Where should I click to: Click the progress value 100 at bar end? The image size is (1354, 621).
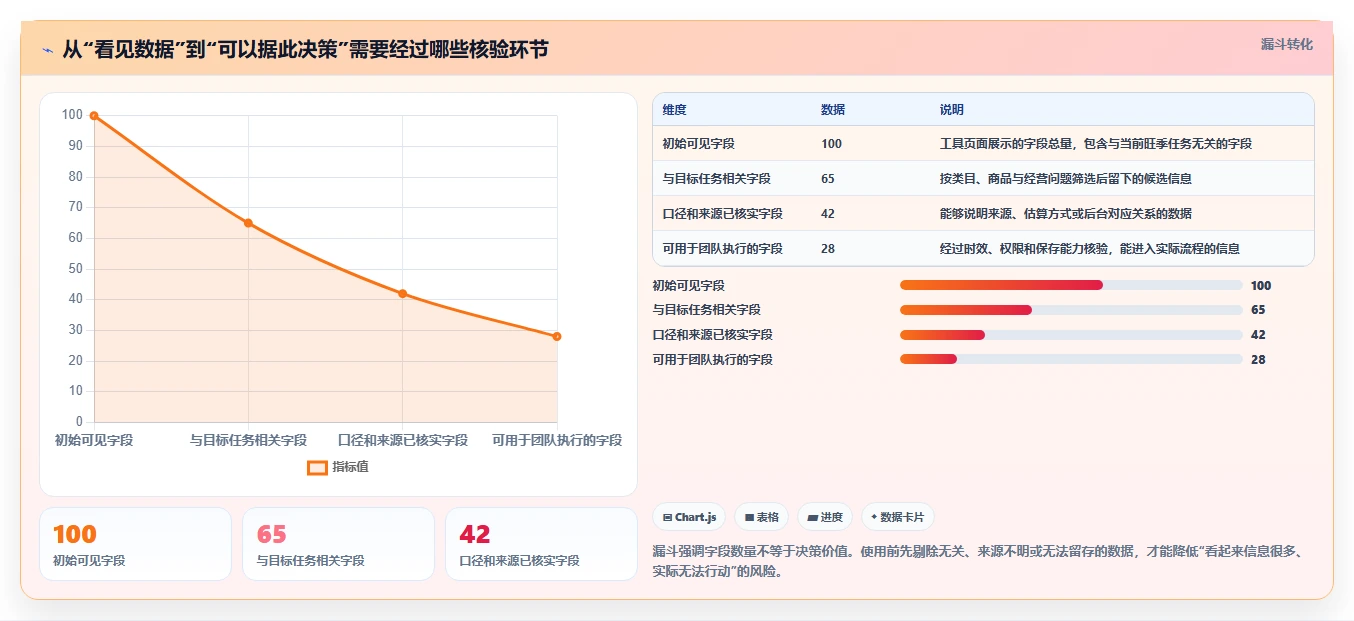pos(1261,285)
